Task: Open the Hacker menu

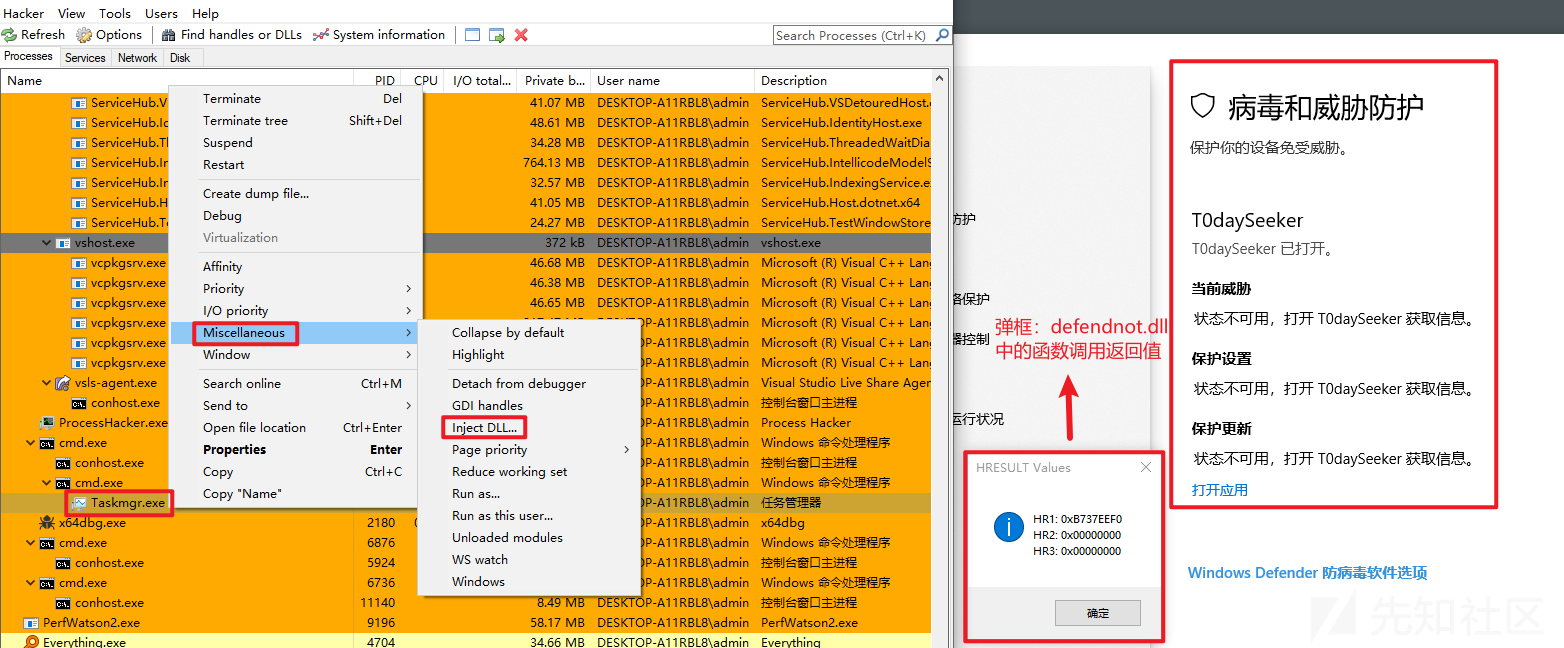Action: [24, 13]
